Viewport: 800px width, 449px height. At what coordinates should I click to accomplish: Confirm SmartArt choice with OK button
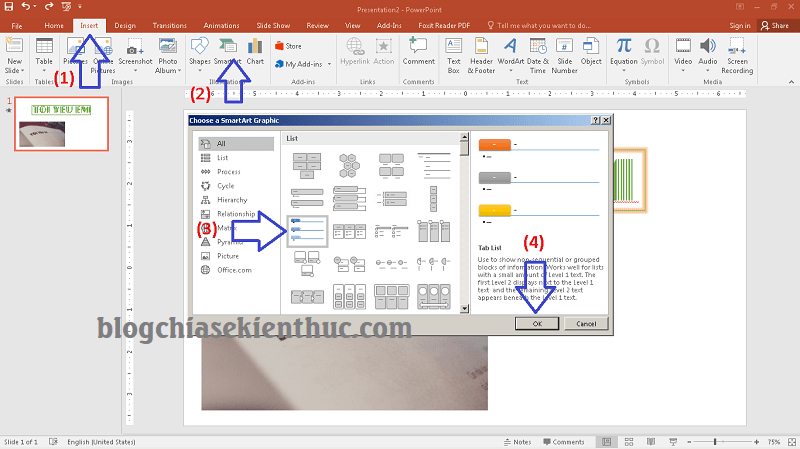click(x=537, y=323)
